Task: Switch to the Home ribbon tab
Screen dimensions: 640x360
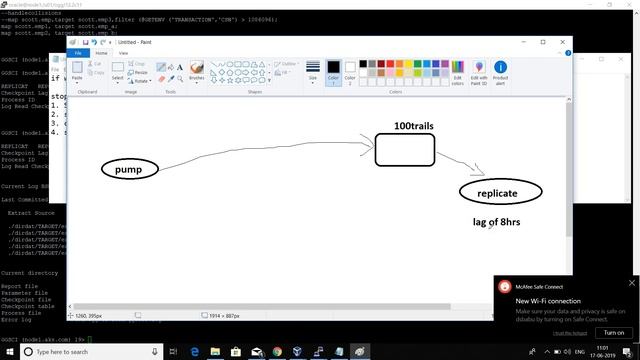Action: [x=101, y=53]
